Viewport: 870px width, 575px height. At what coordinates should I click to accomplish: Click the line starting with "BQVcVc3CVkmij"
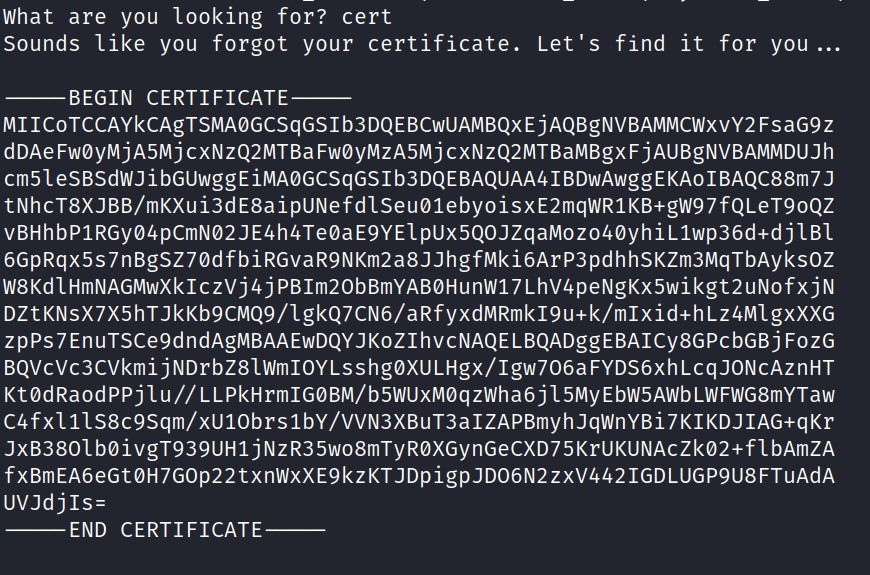(418, 368)
